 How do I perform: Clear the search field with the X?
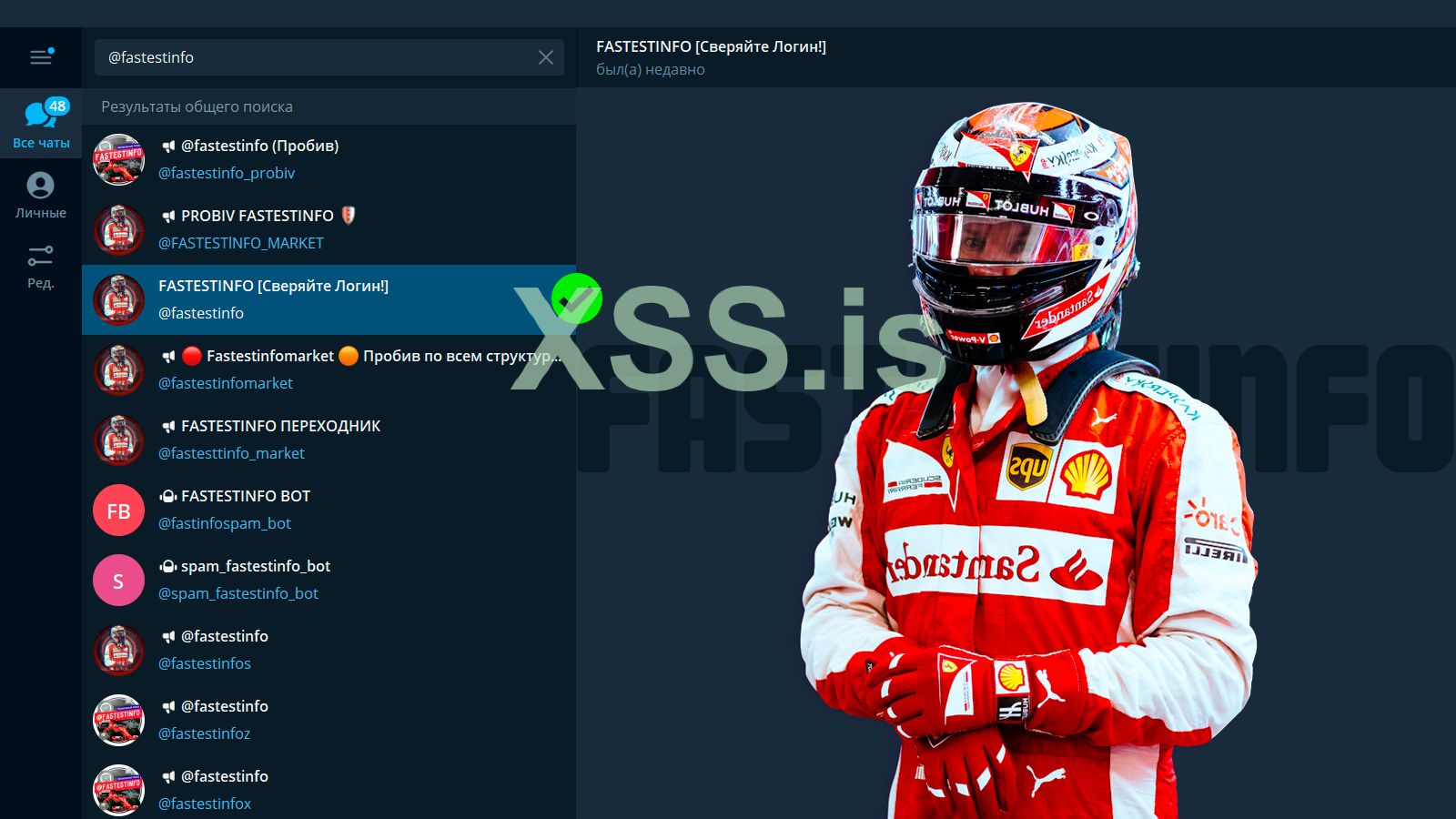click(x=546, y=57)
